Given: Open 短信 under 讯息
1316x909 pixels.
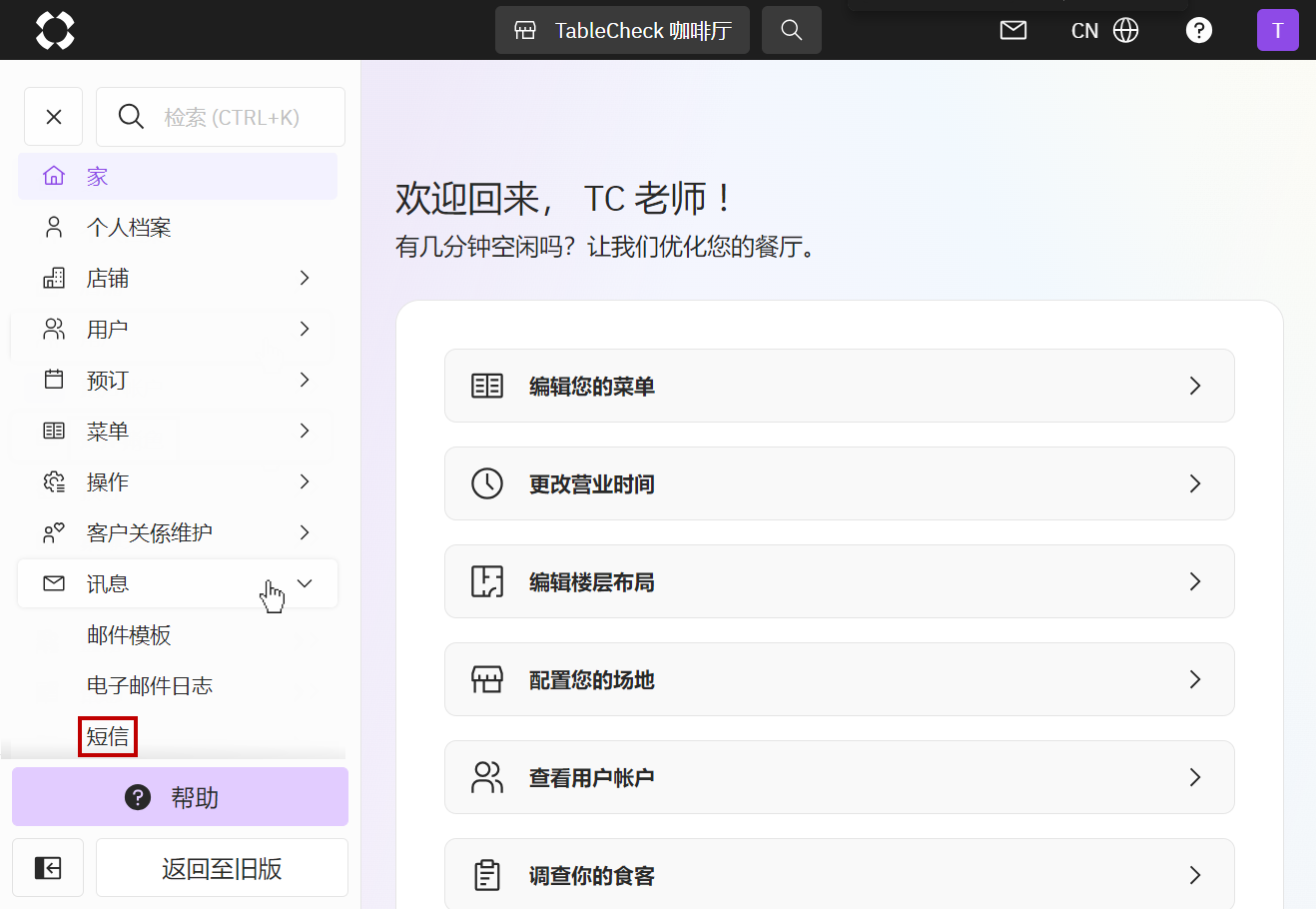Looking at the screenshot, I should click(x=108, y=737).
